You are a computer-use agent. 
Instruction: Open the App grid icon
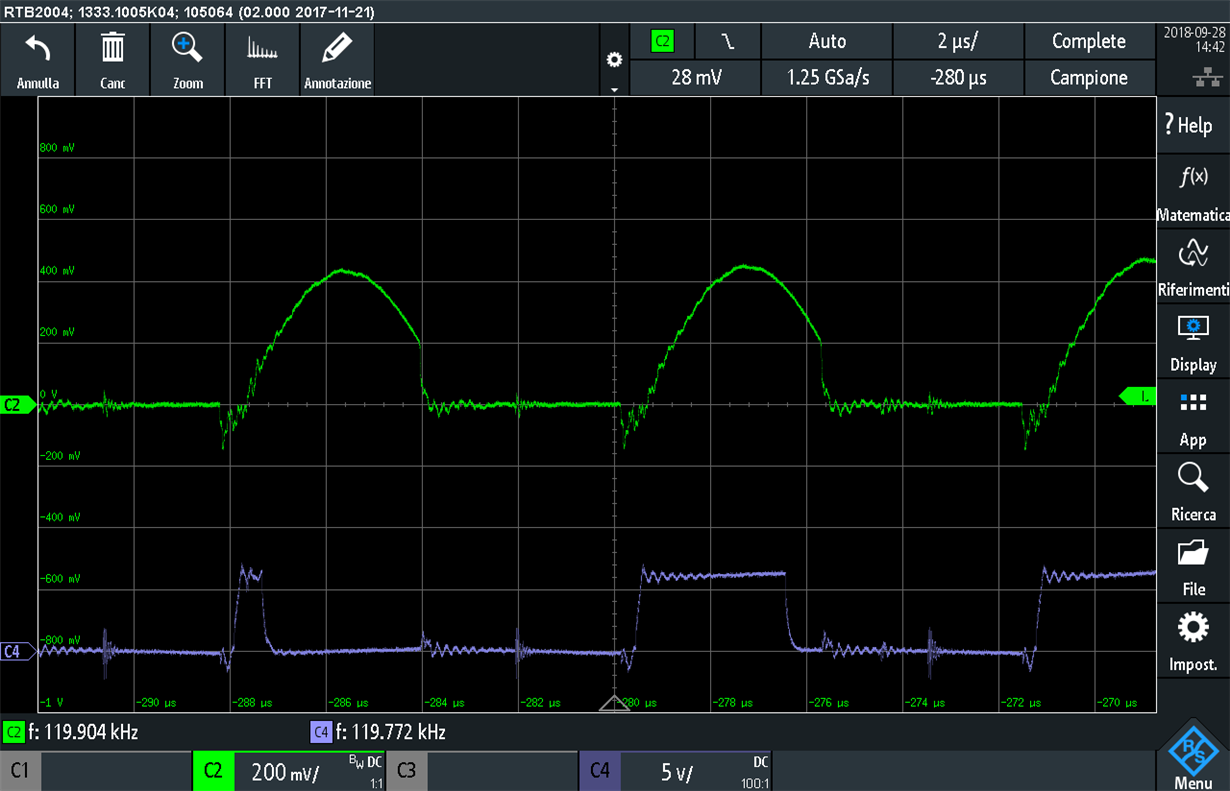point(1193,402)
